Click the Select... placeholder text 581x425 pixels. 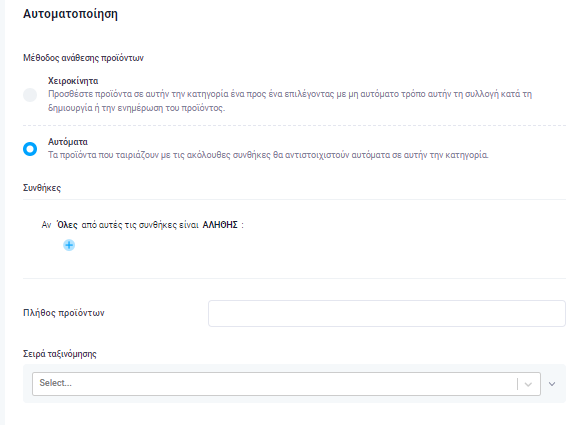(x=56, y=383)
